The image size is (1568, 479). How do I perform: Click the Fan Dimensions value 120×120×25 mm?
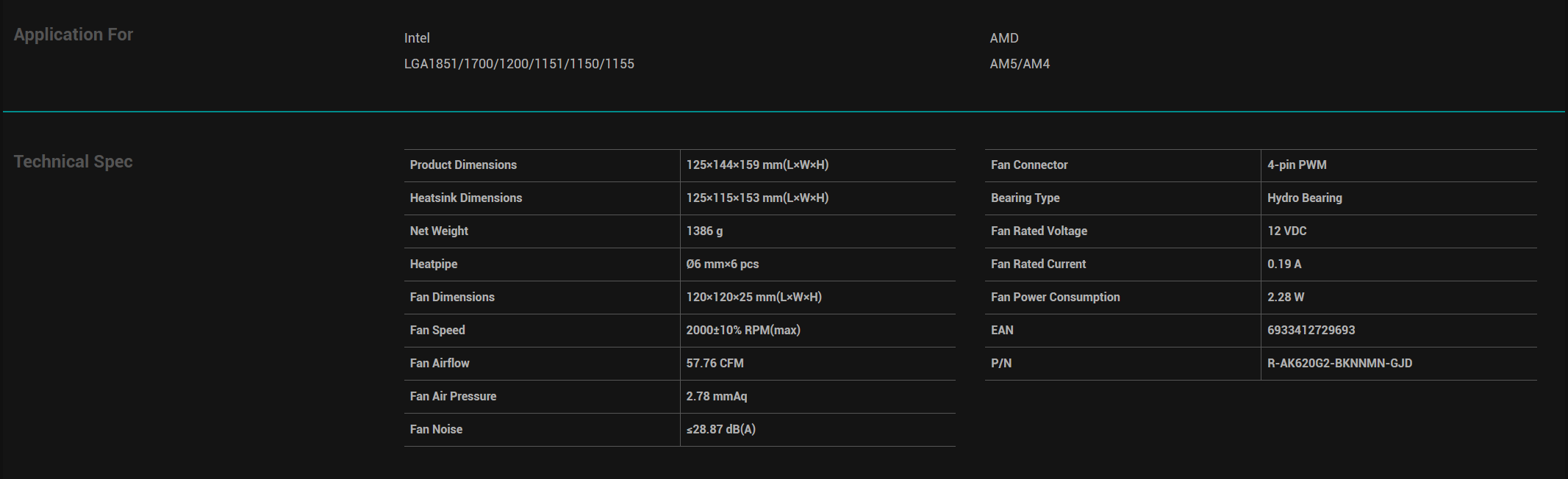(x=754, y=298)
